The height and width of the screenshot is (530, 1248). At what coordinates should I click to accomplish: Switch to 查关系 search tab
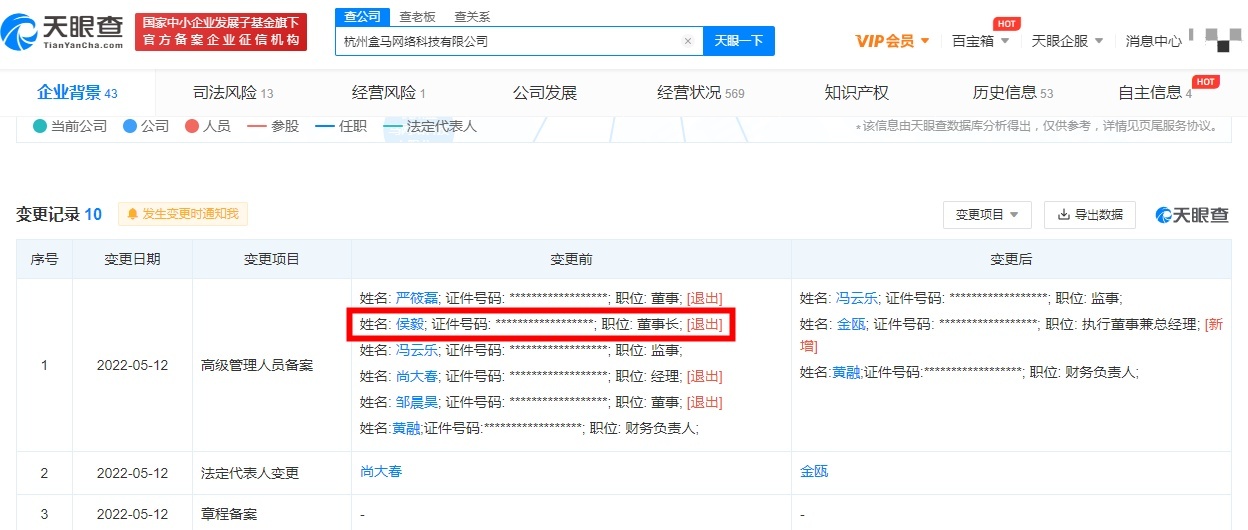472,17
